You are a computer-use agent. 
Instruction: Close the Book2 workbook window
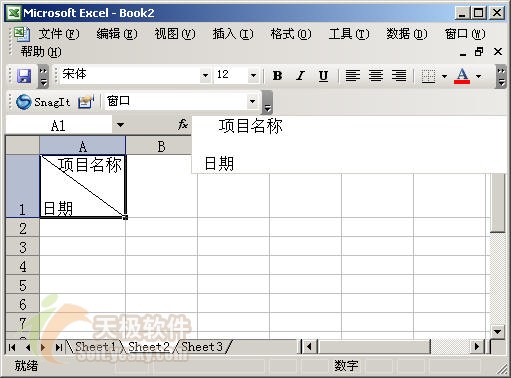click(x=498, y=52)
